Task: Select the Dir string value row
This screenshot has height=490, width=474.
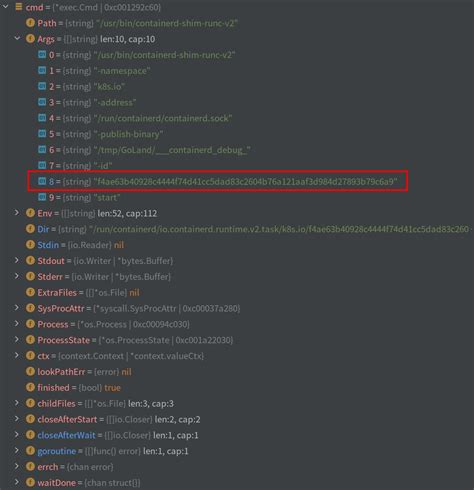Action: tap(249, 229)
